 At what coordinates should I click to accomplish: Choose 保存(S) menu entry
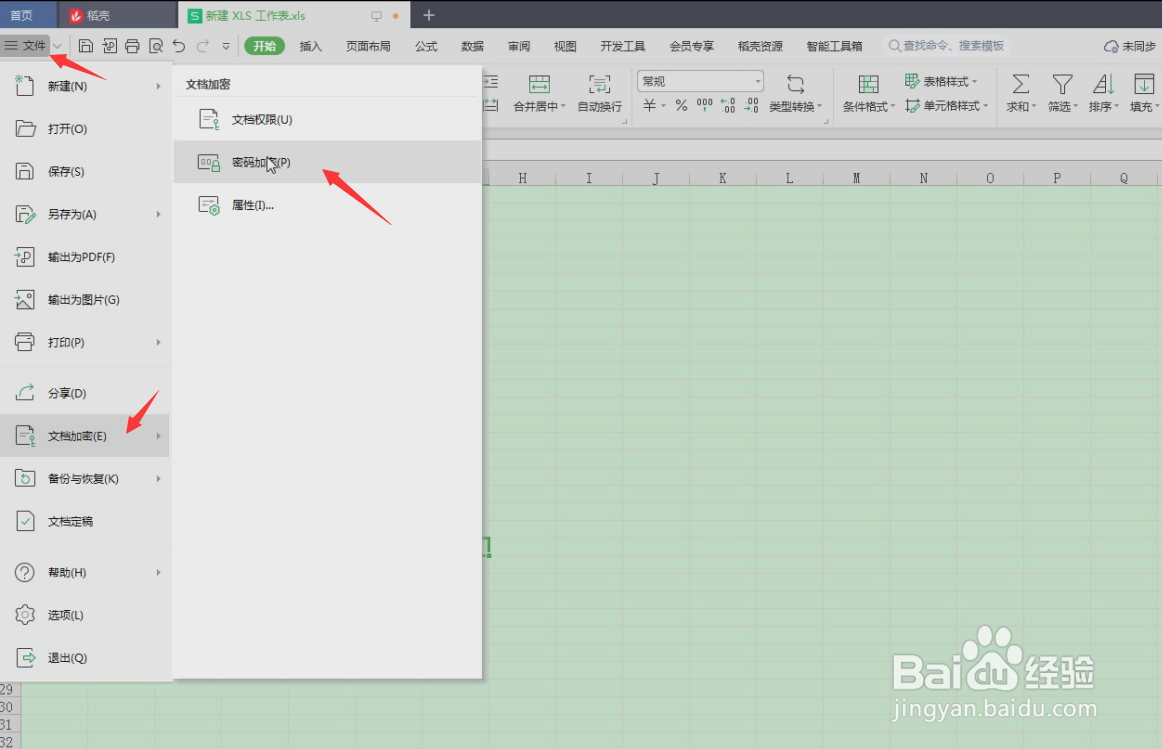click(85, 172)
